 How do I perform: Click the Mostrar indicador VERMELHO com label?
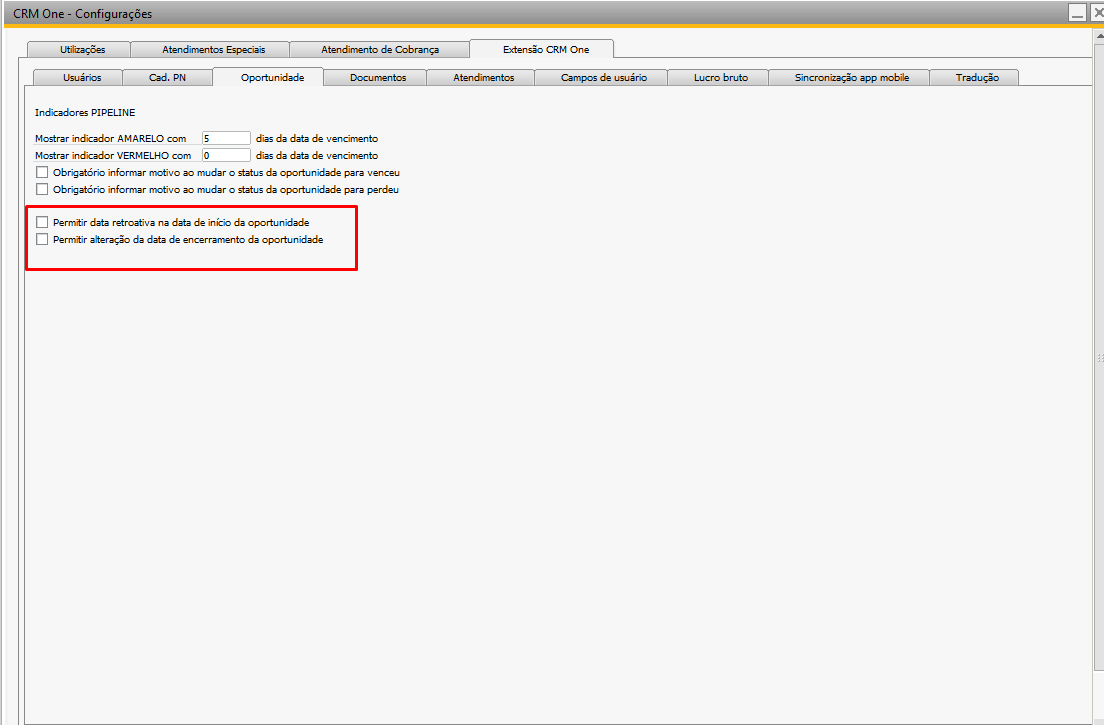coord(113,156)
